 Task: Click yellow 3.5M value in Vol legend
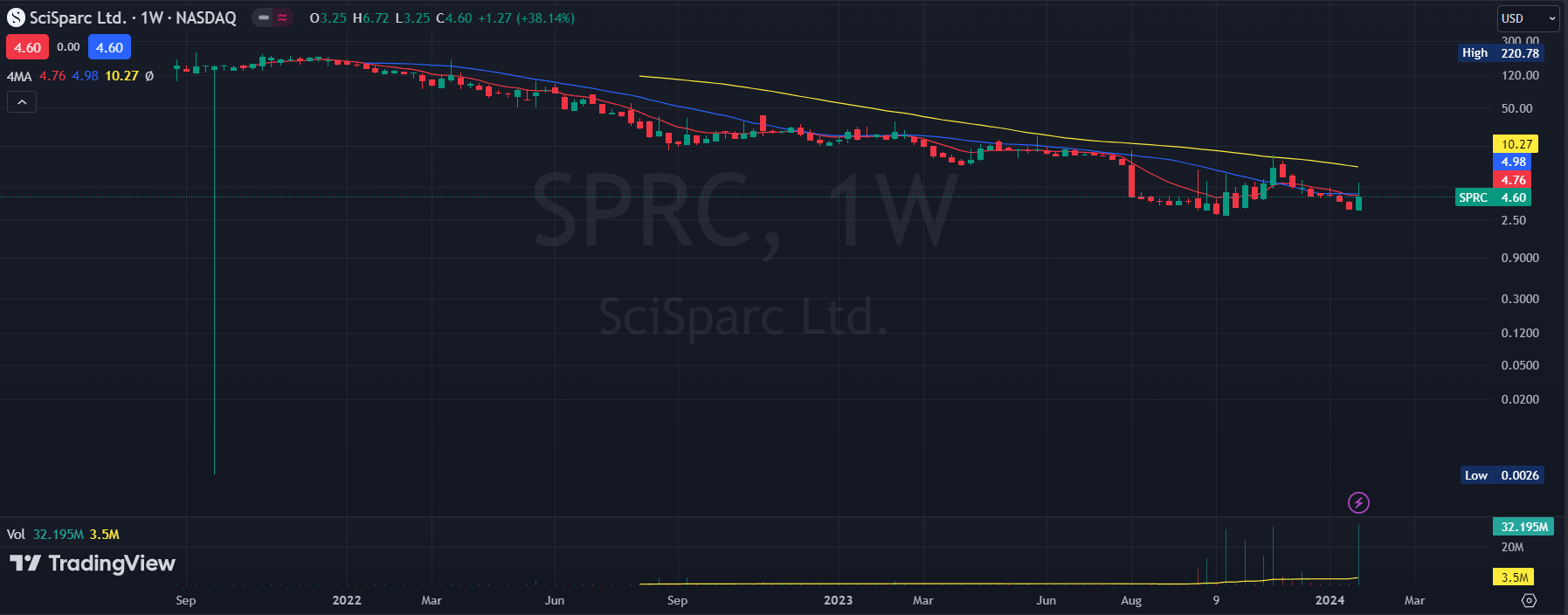(x=104, y=535)
